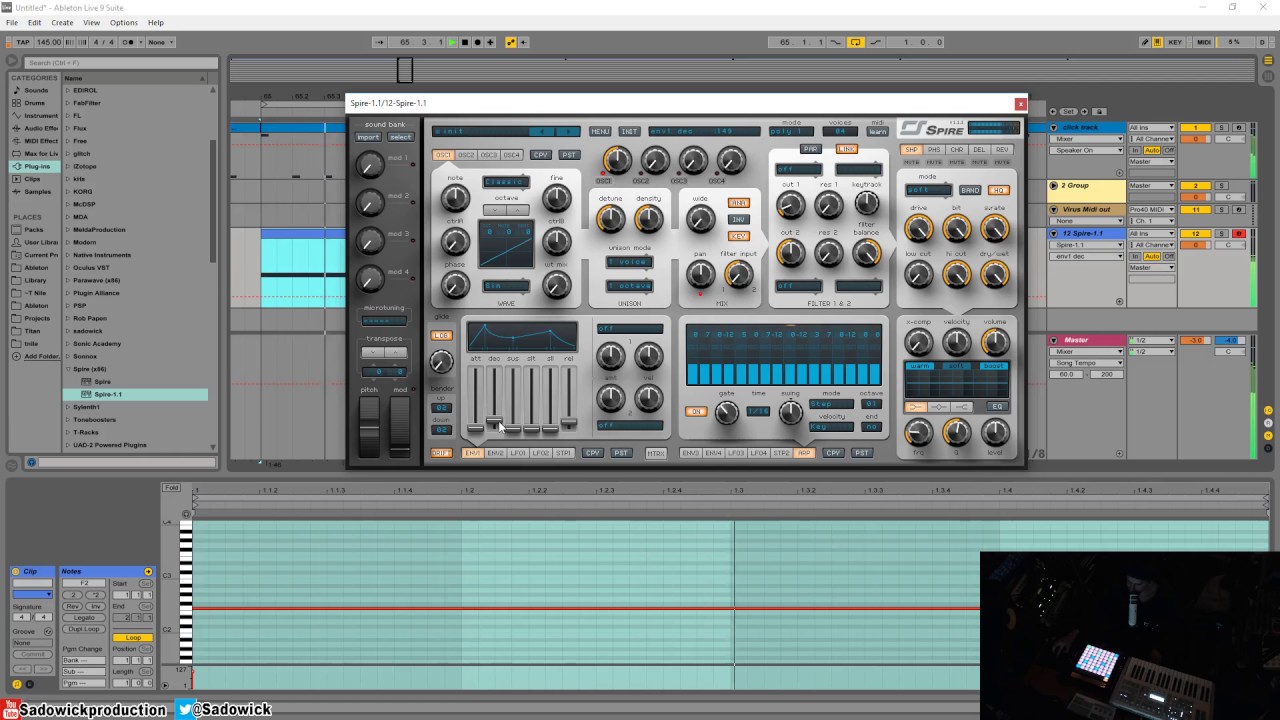Image resolution: width=1280 pixels, height=720 pixels.
Task: Toggle the arrangement Loop switch
Action: point(856,42)
